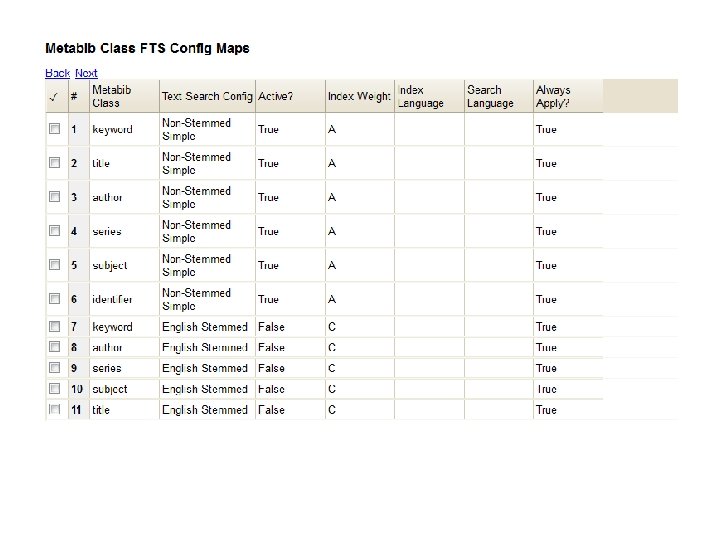Click the Back link

coord(57,73)
